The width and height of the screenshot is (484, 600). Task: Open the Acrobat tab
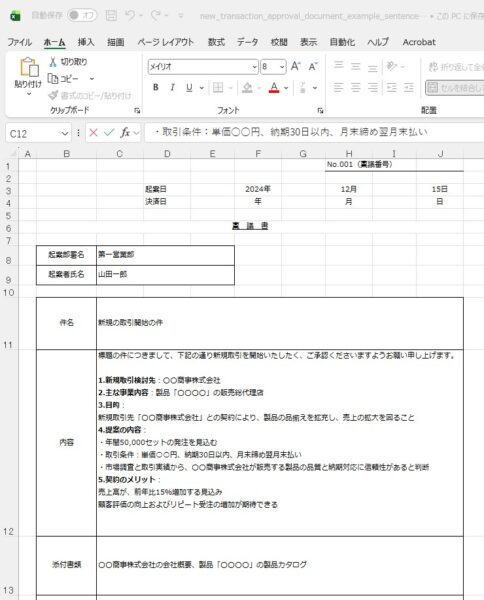click(419, 42)
